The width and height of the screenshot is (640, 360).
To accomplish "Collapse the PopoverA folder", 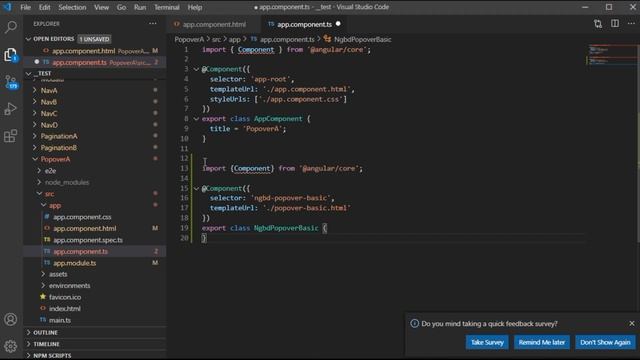I will point(35,159).
